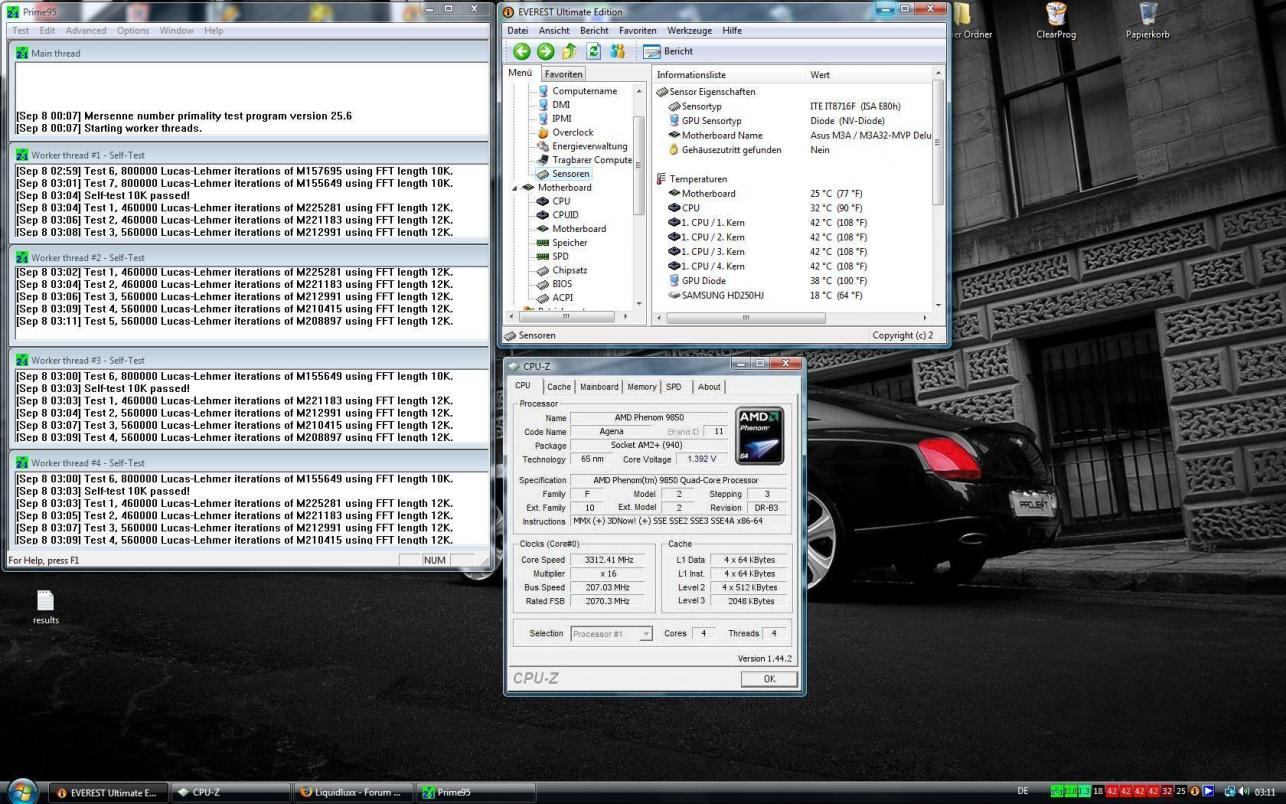Click the Main thread title bar icon

pyautogui.click(x=22, y=53)
